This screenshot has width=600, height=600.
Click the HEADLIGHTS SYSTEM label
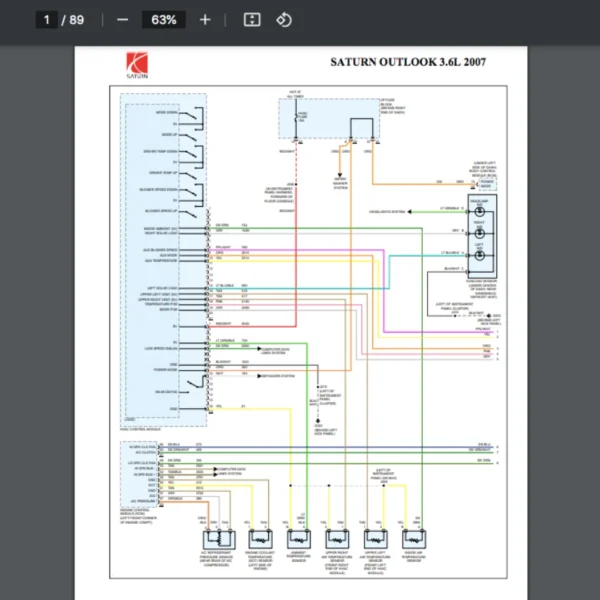pos(387,212)
